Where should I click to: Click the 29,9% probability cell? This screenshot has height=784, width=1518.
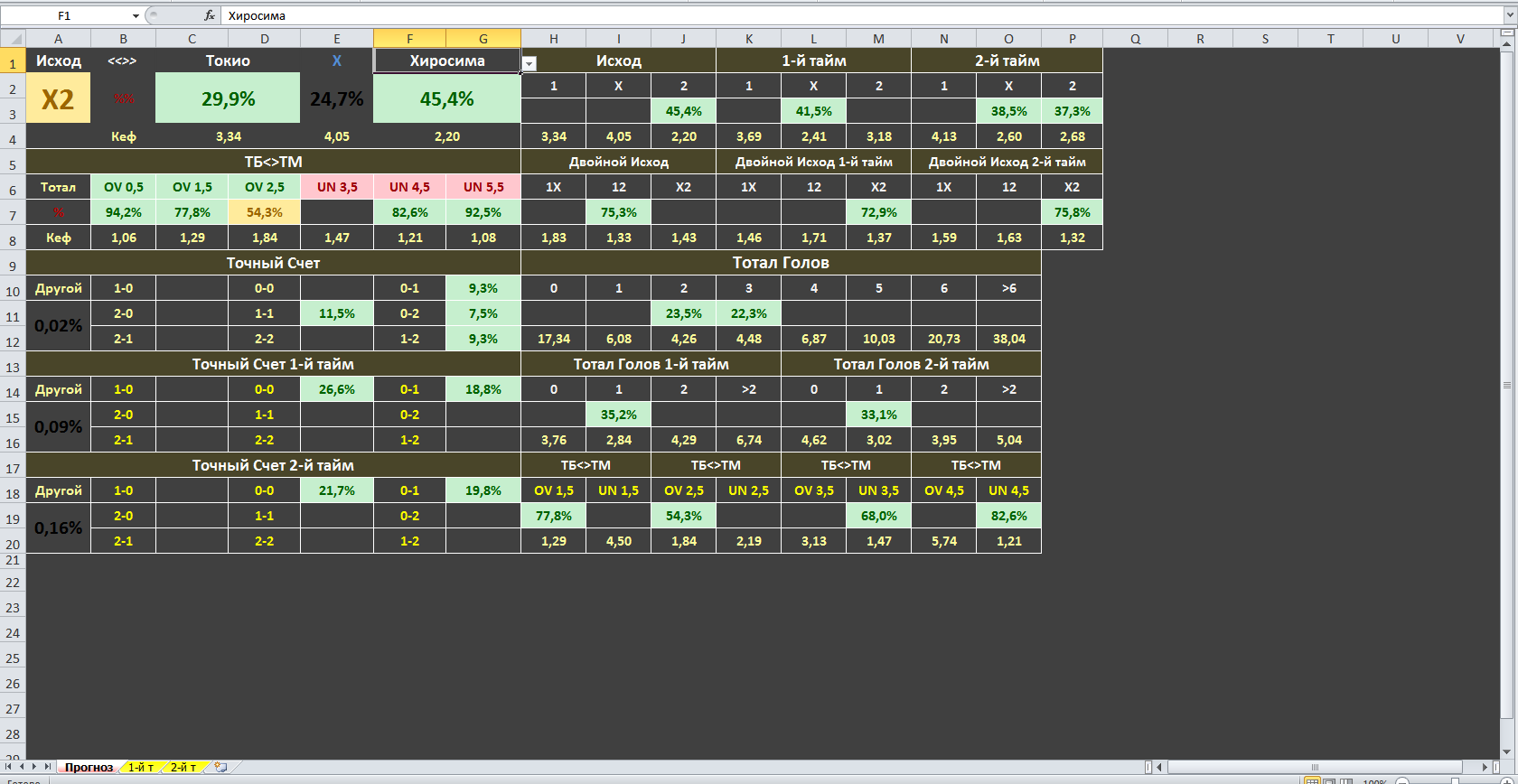(x=228, y=98)
